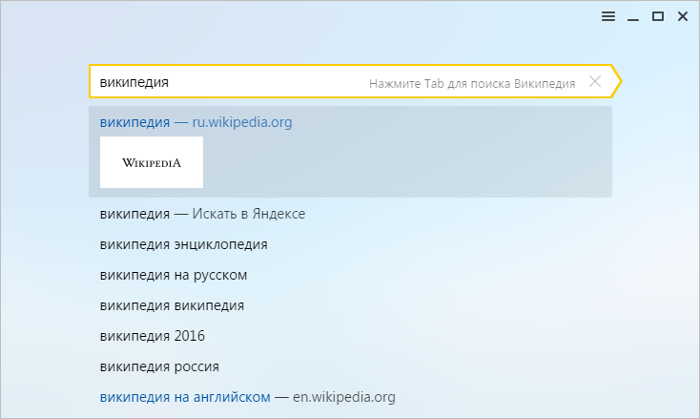Screen dimensions: 700x419
Task: Open the browser hamburger menu
Action: 608,17
